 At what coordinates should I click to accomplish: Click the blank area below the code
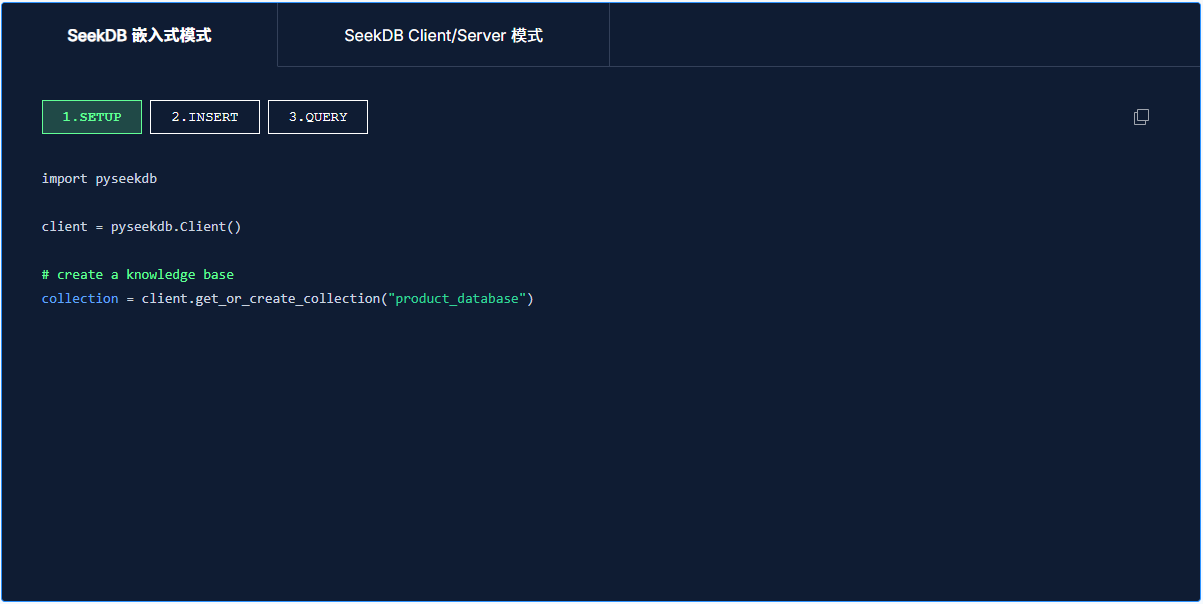pos(600,450)
